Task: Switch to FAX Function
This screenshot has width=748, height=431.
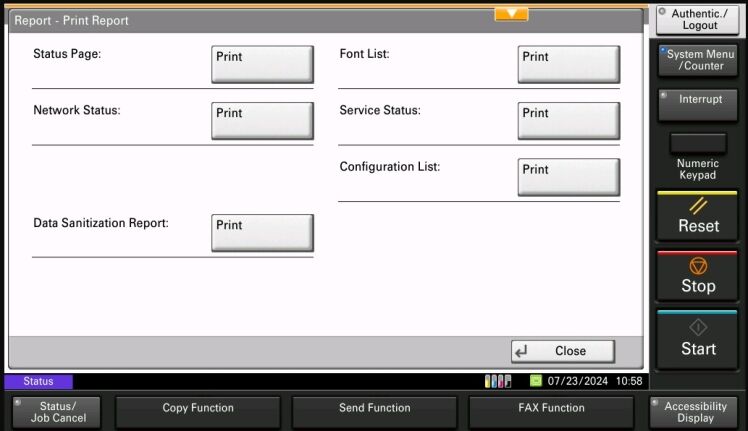Action: click(551, 409)
